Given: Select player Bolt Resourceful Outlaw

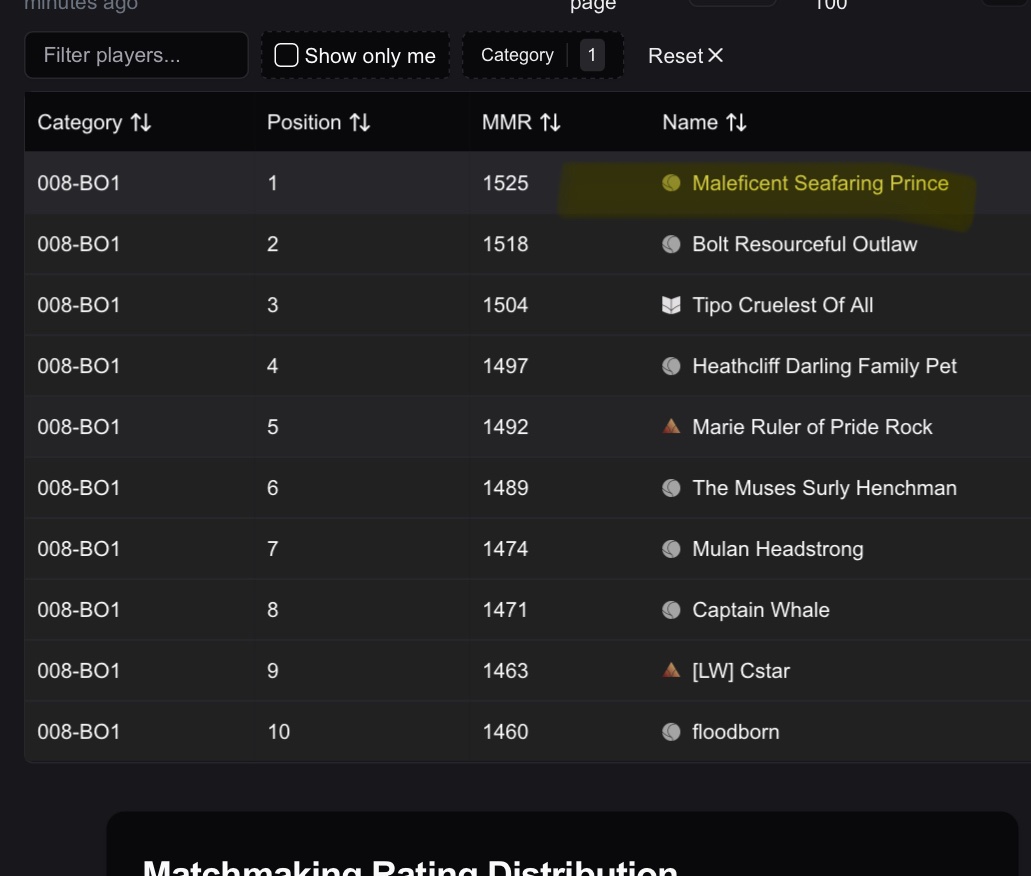Looking at the screenshot, I should (804, 244).
